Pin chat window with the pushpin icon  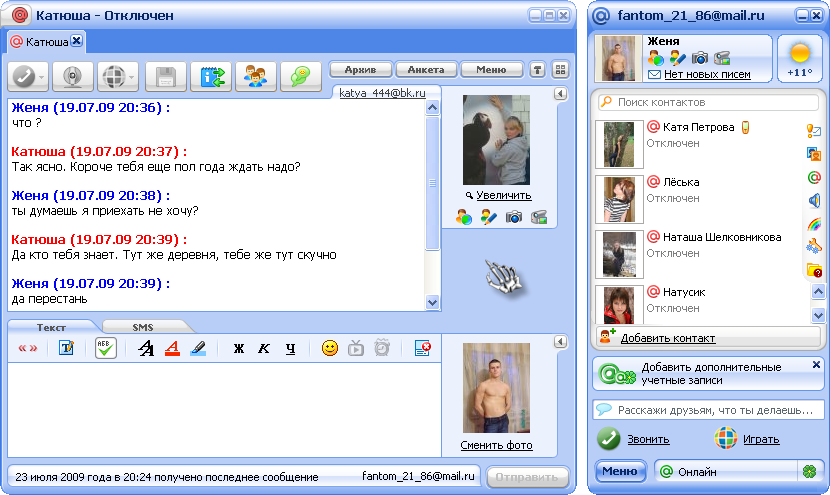pyautogui.click(x=537, y=69)
